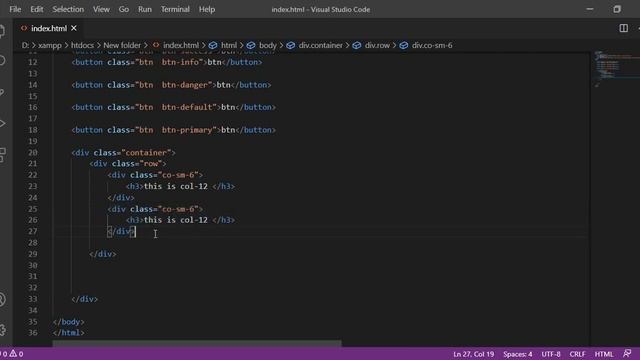
Task: Click line number 20 in gutter
Action: pos(33,152)
